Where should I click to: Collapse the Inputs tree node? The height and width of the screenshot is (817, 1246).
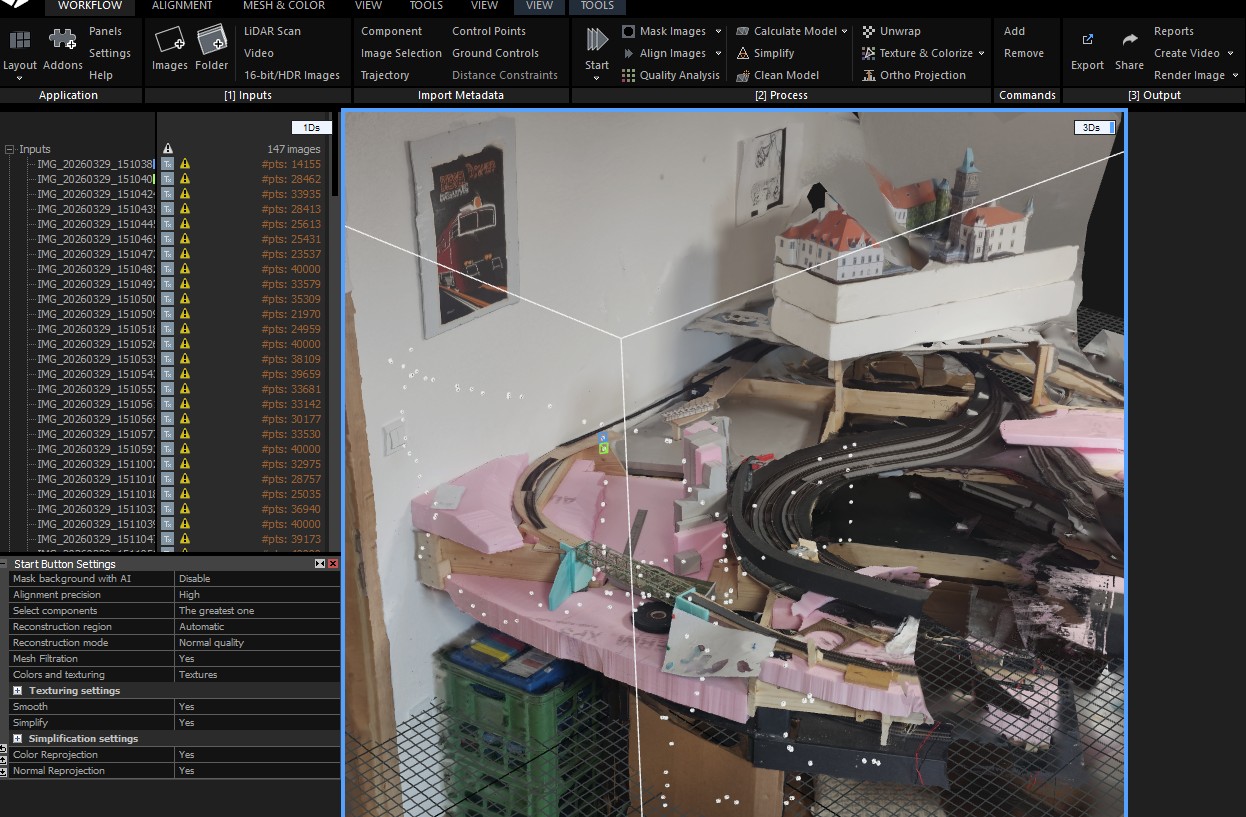10,149
